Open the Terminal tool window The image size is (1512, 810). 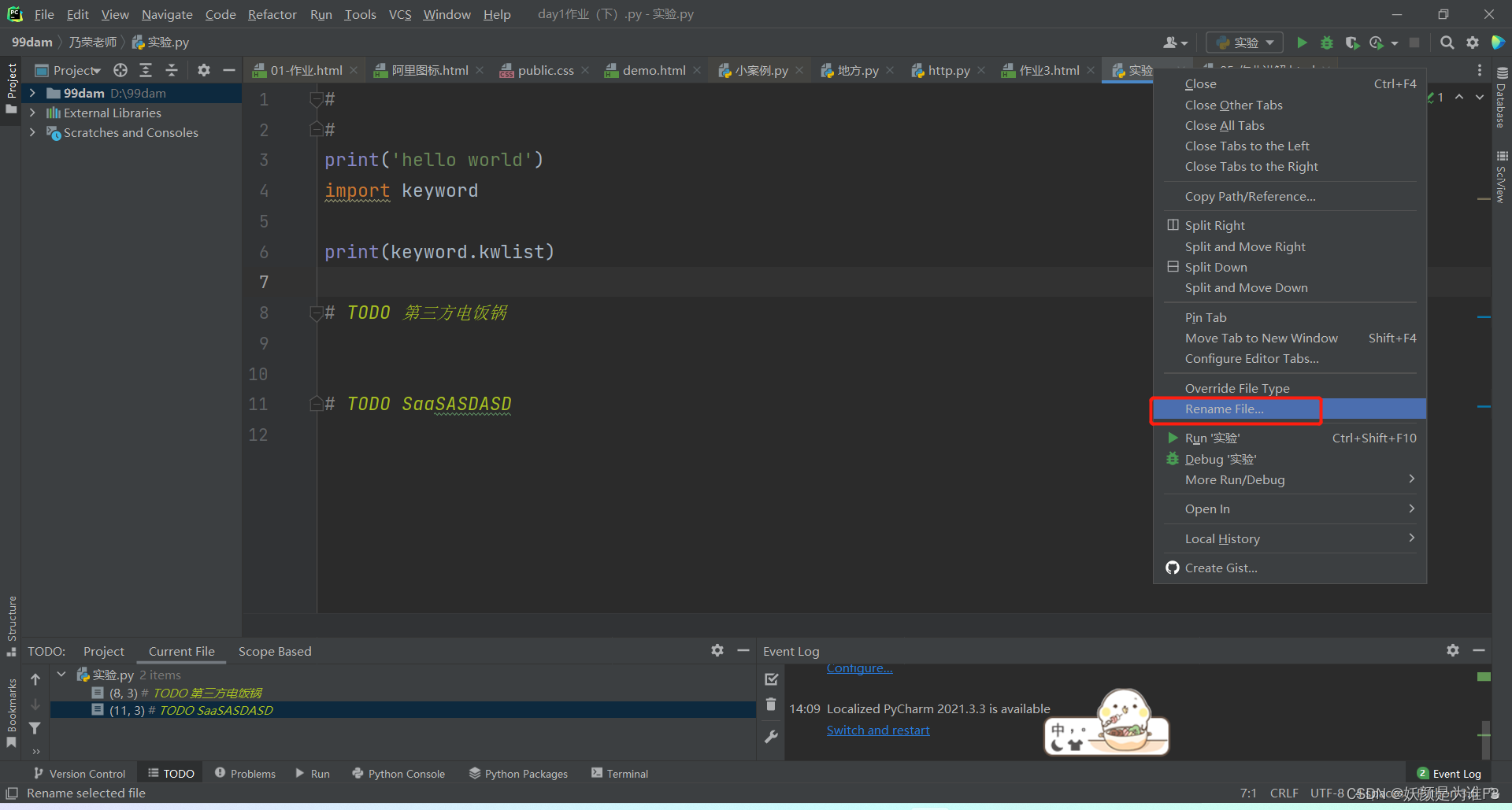coord(620,774)
